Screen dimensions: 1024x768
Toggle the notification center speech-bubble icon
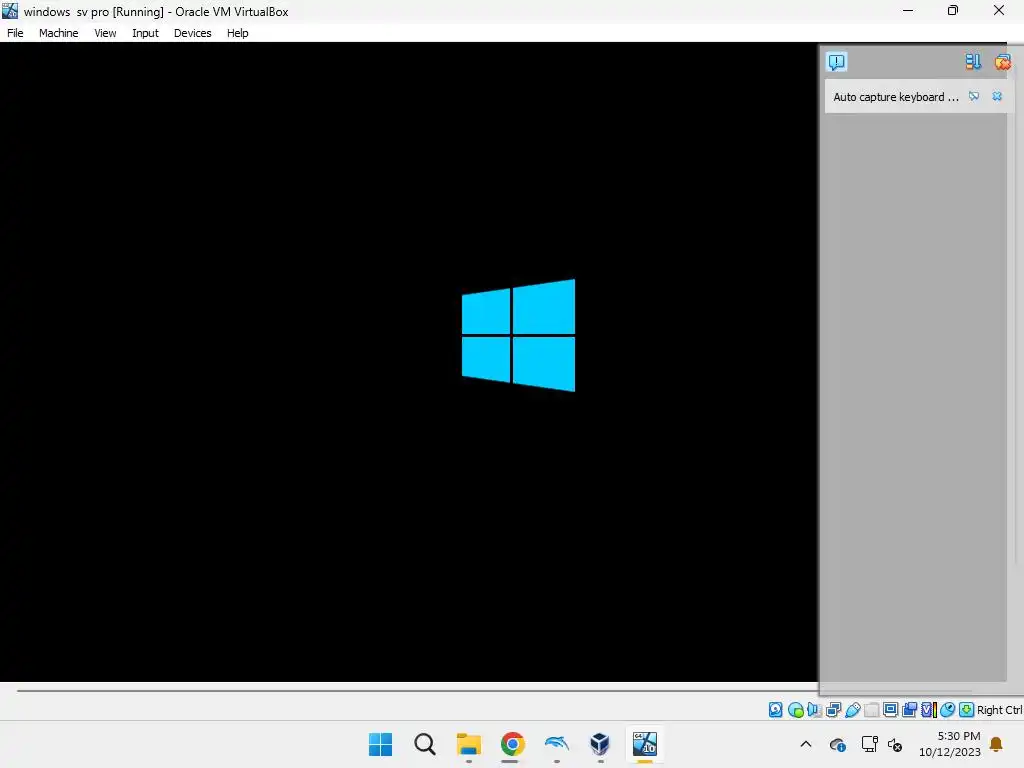pos(837,61)
